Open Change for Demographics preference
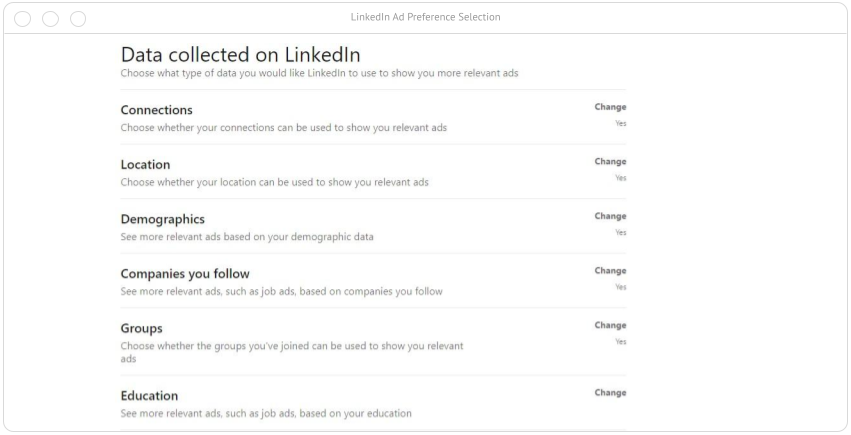The height and width of the screenshot is (435, 851). (610, 216)
